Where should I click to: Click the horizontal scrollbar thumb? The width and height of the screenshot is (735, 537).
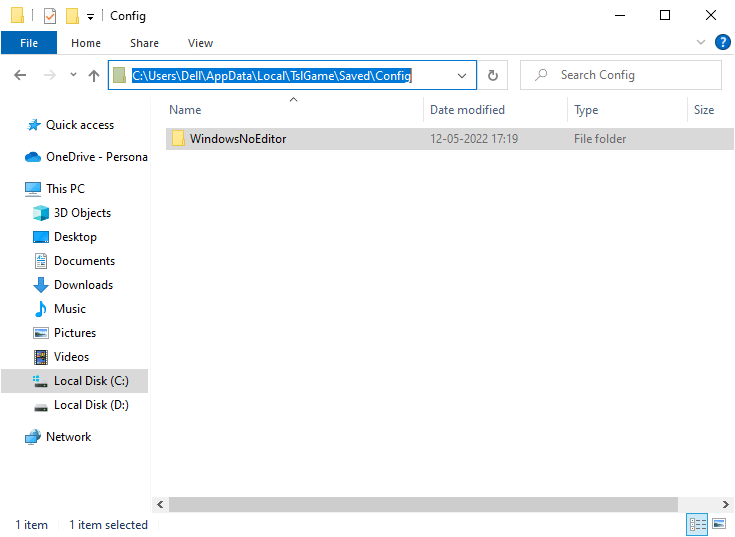pyautogui.click(x=423, y=504)
